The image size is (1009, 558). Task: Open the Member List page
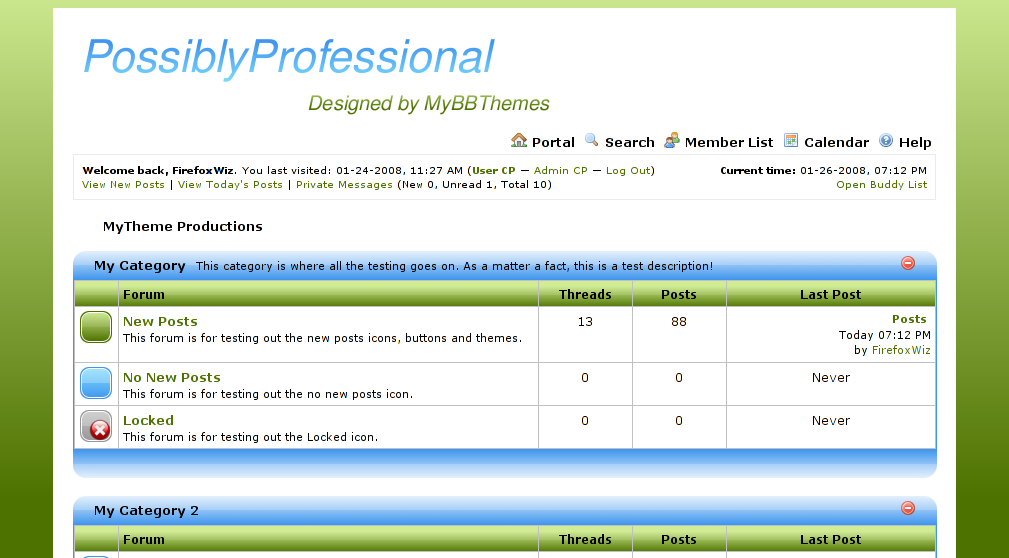tap(728, 142)
